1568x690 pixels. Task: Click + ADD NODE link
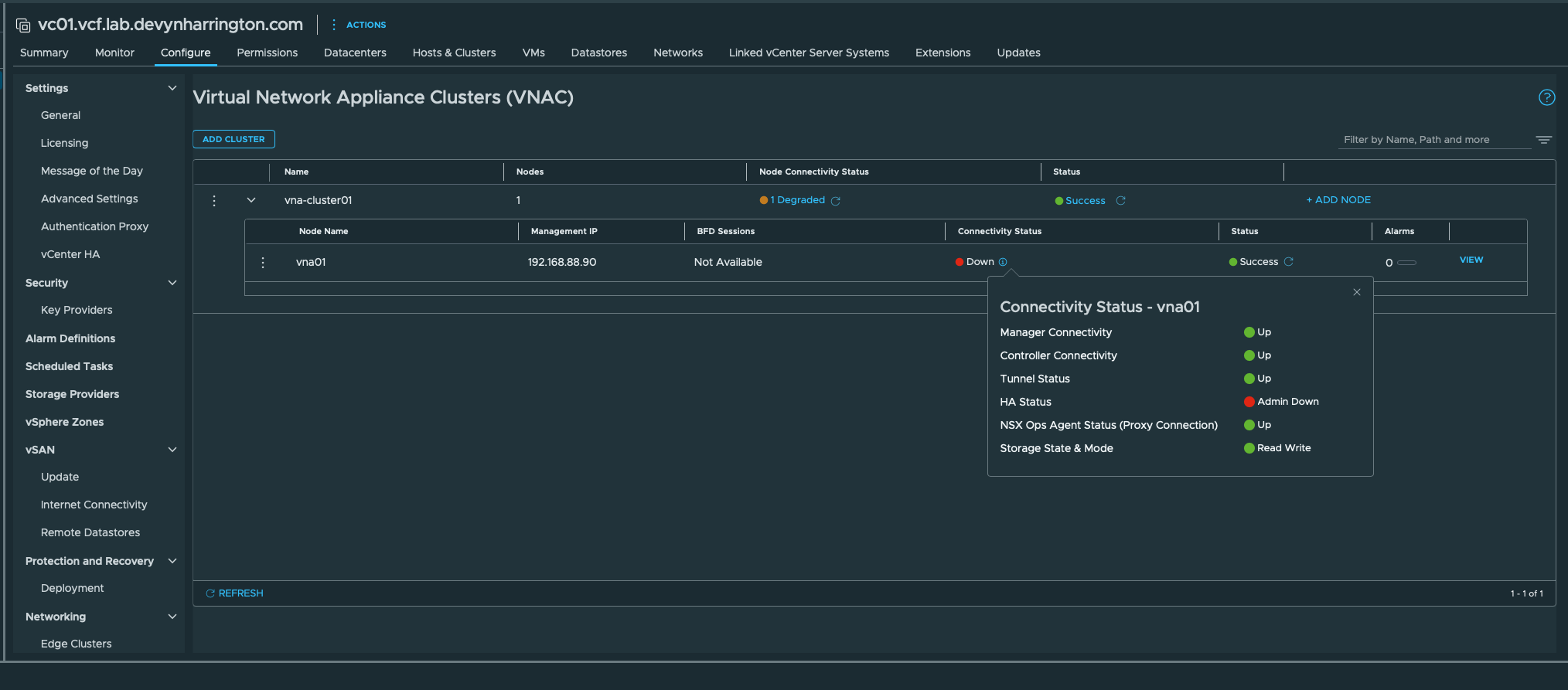1338,200
